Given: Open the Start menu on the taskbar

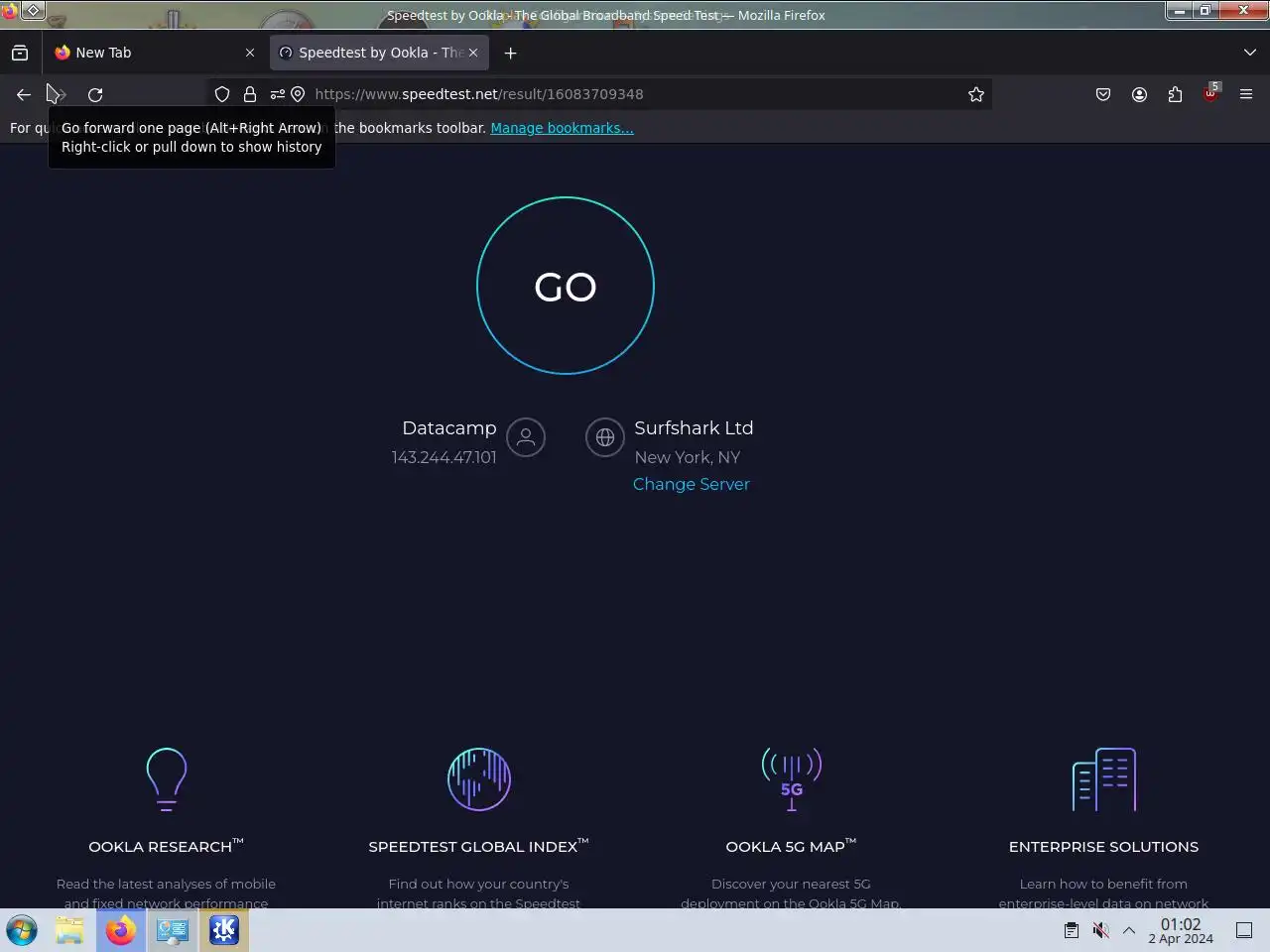Looking at the screenshot, I should pos(22,930).
